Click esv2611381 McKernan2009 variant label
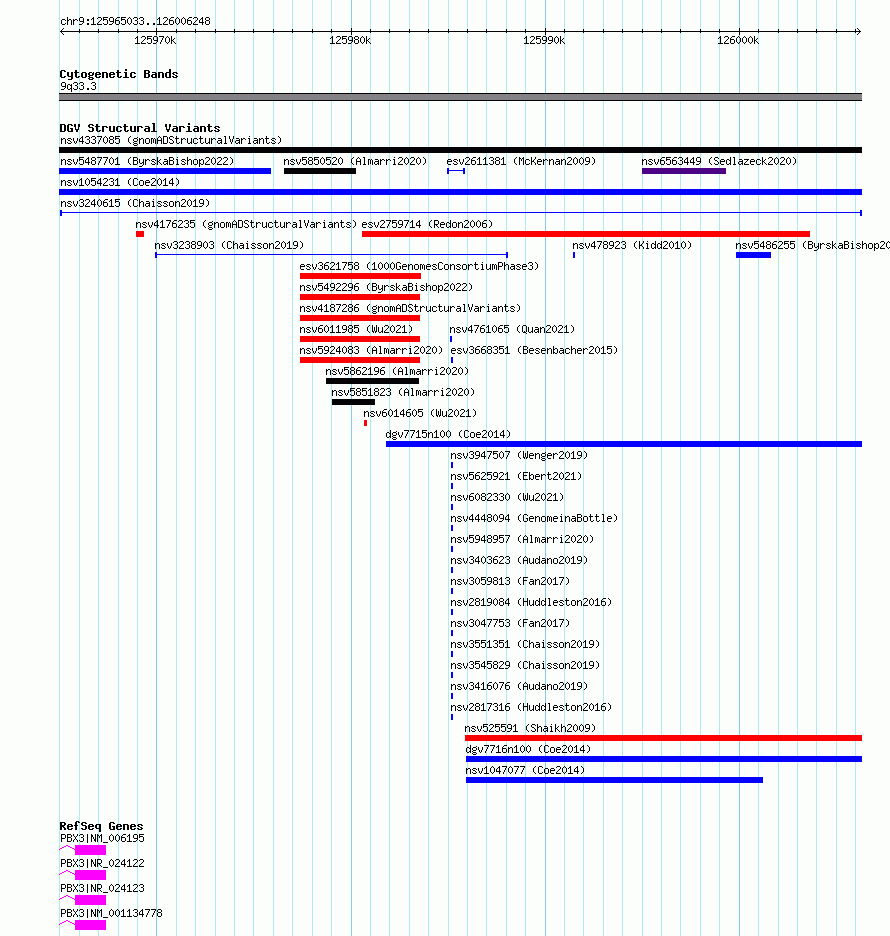890x936 pixels. coord(521,161)
